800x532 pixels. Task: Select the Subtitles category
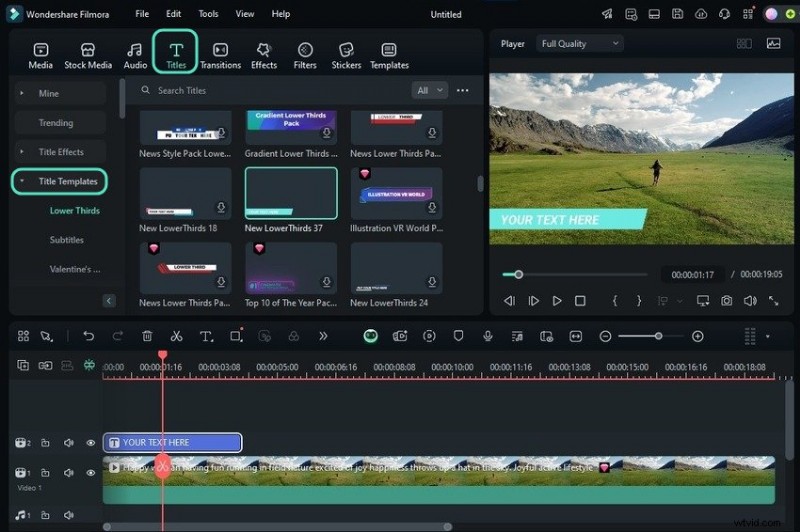tap(67, 240)
